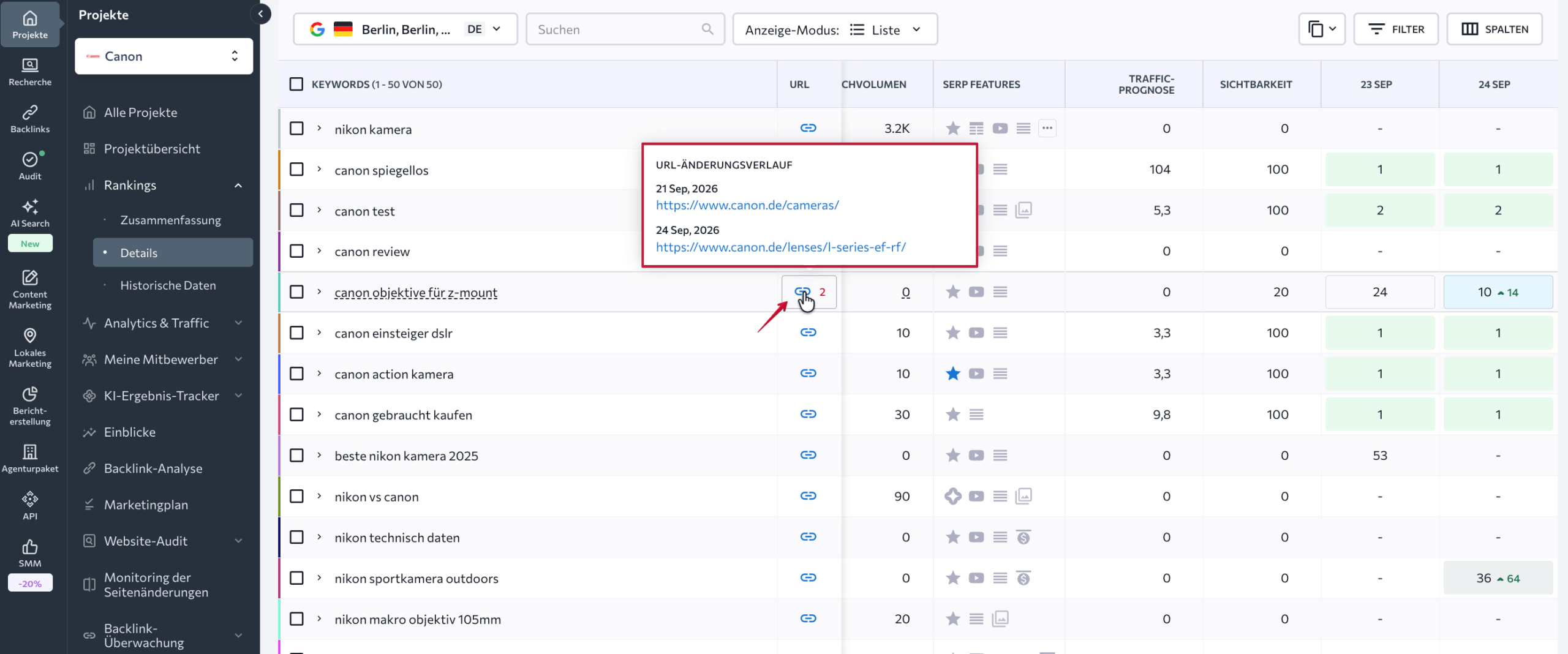This screenshot has height=654, width=1568.
Task: Open the copy/export dropdown next to FILTER
Action: [1321, 29]
